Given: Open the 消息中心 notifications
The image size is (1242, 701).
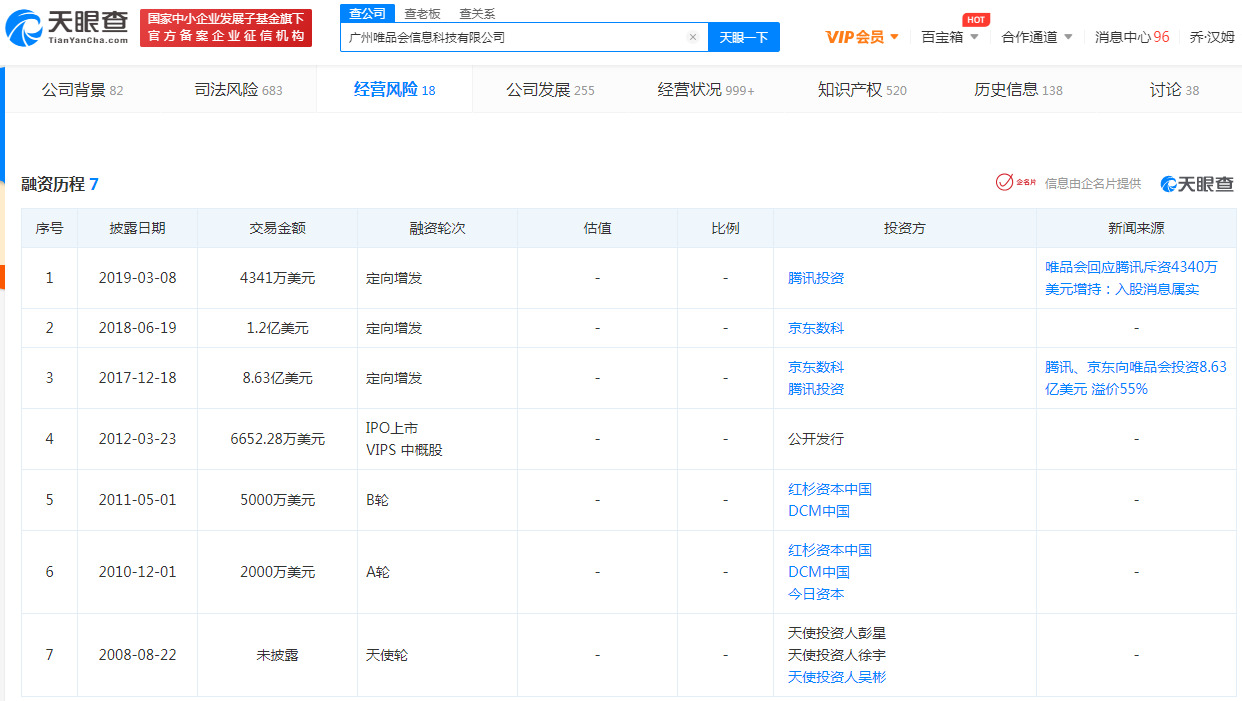Looking at the screenshot, I should 1132,37.
